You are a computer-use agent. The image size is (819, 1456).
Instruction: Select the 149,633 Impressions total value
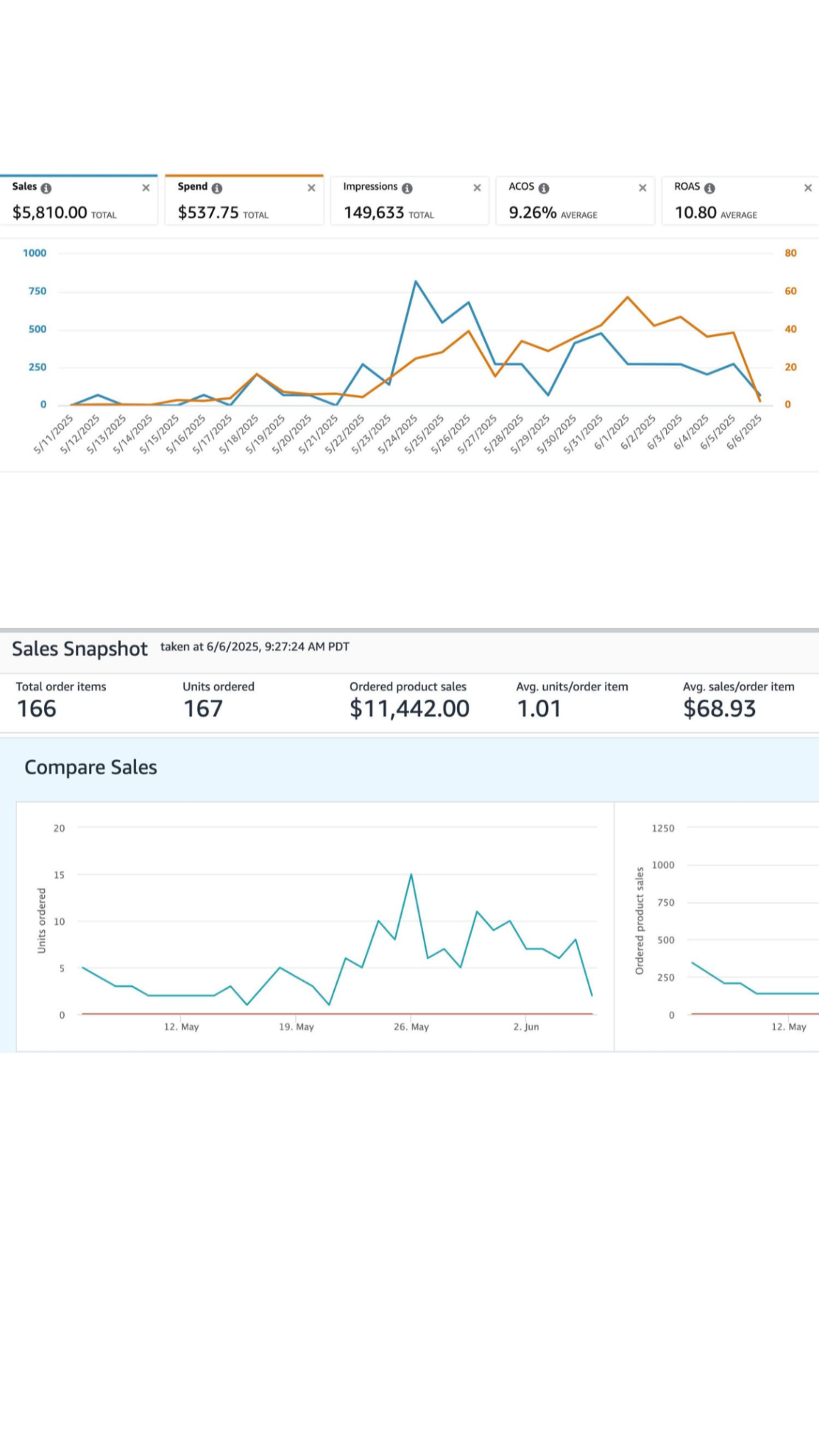pos(374,213)
